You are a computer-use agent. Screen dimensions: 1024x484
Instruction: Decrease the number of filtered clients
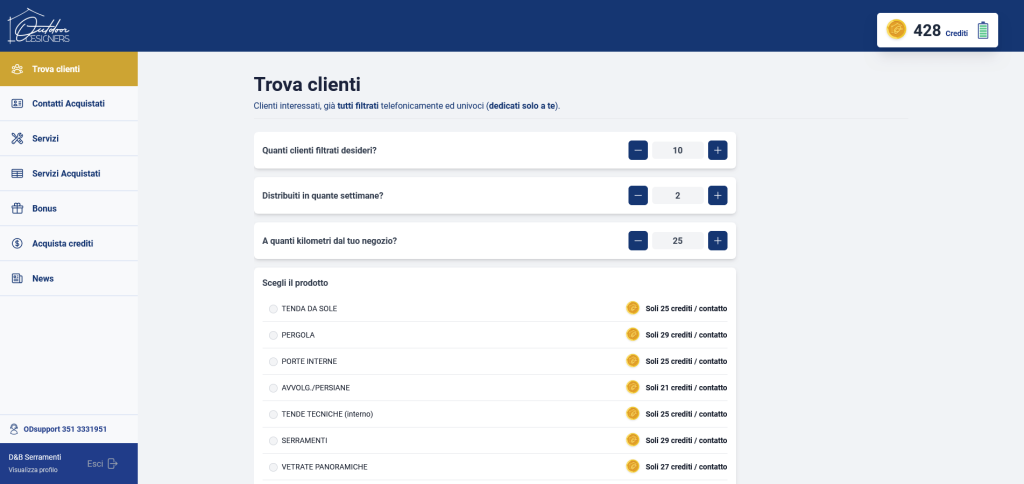638,150
